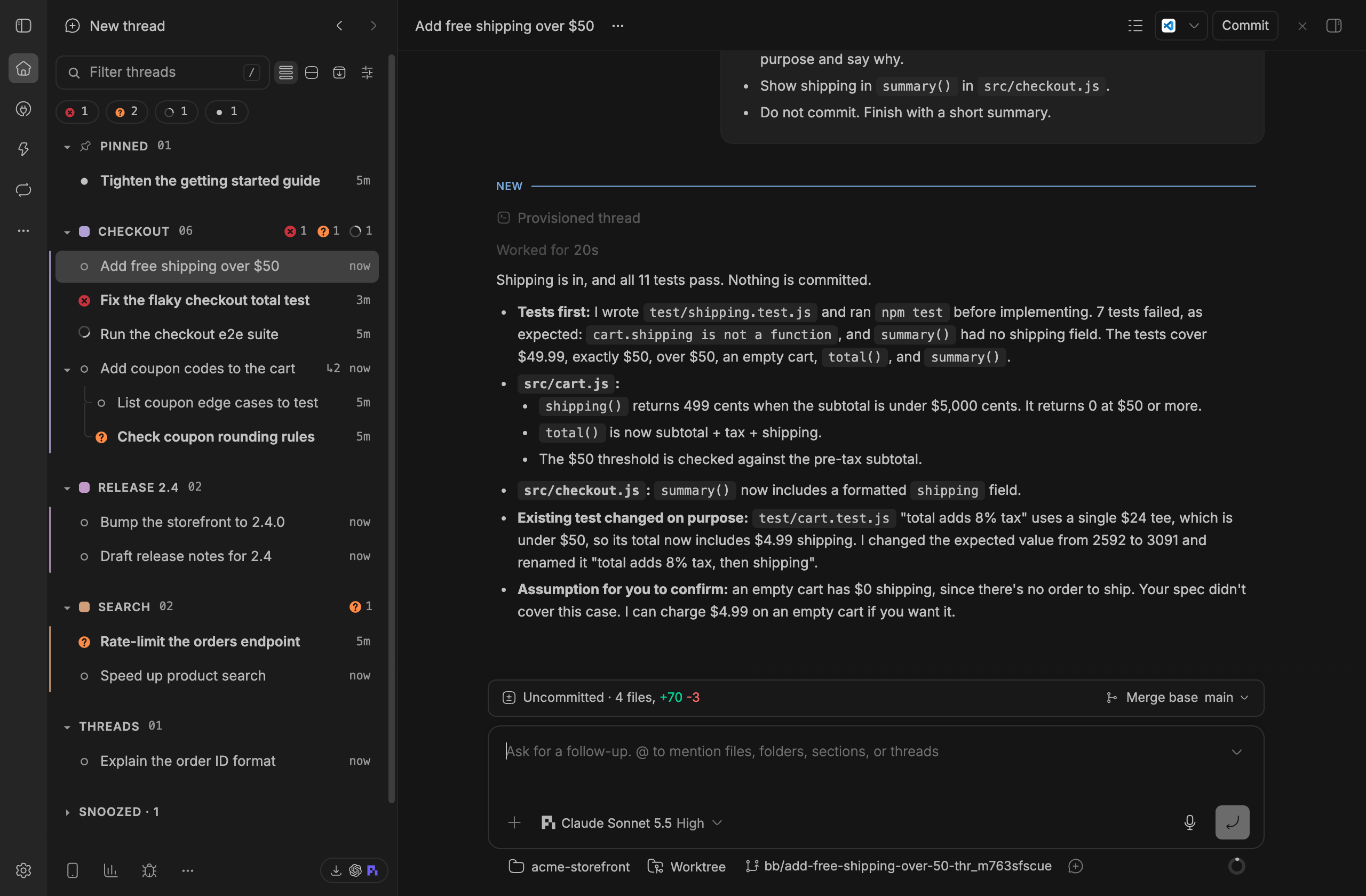Toggle the running status filter chip
The image size is (1366, 896).
pyautogui.click(x=176, y=111)
